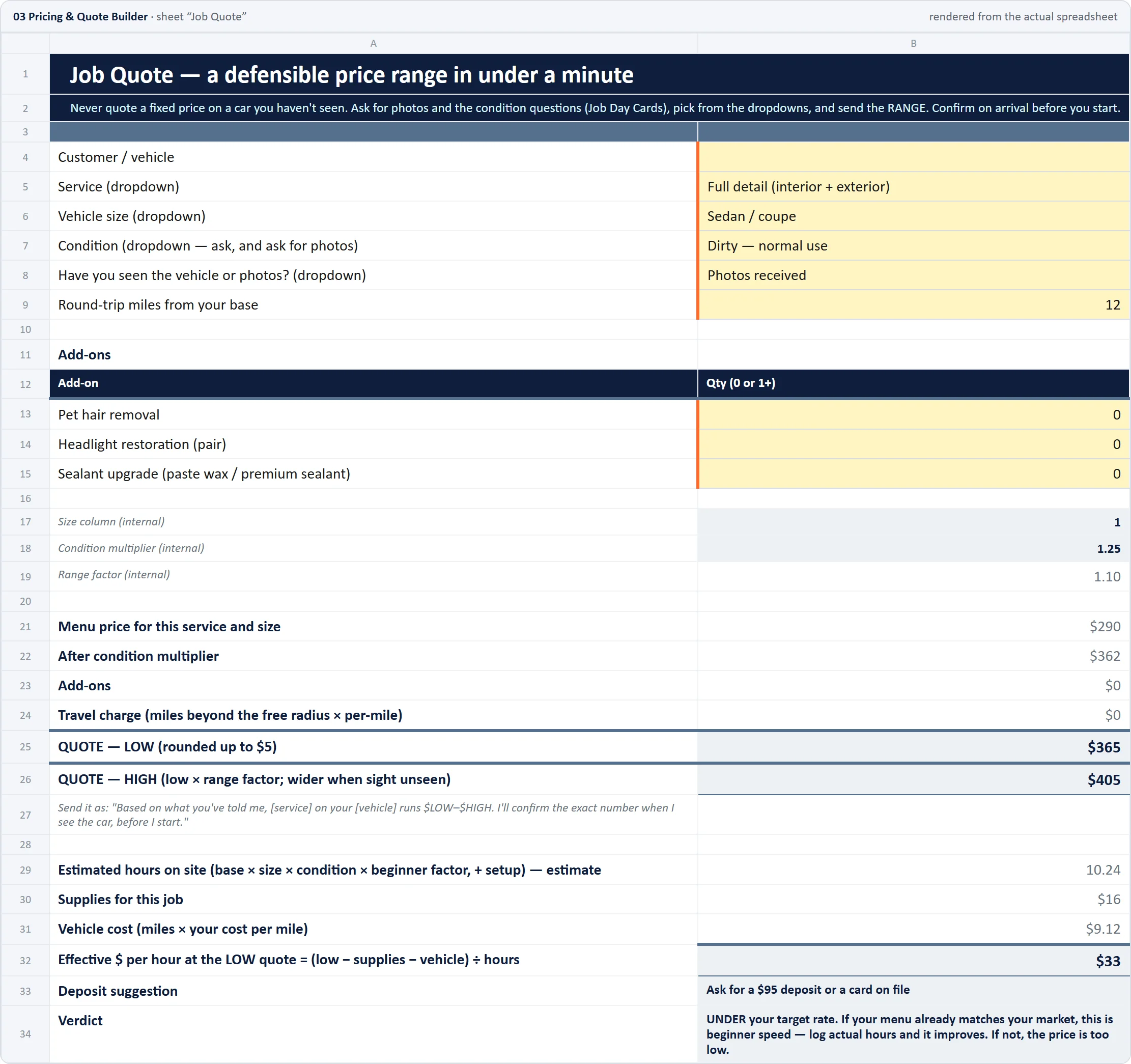
Task: Click 'Menu price for this service and size' label
Action: pos(169,627)
